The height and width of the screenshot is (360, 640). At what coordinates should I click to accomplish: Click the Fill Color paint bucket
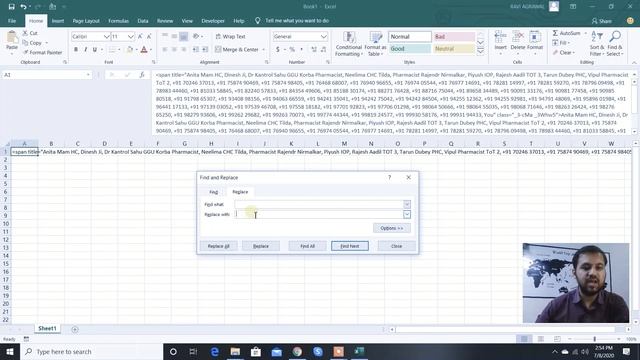point(129,50)
